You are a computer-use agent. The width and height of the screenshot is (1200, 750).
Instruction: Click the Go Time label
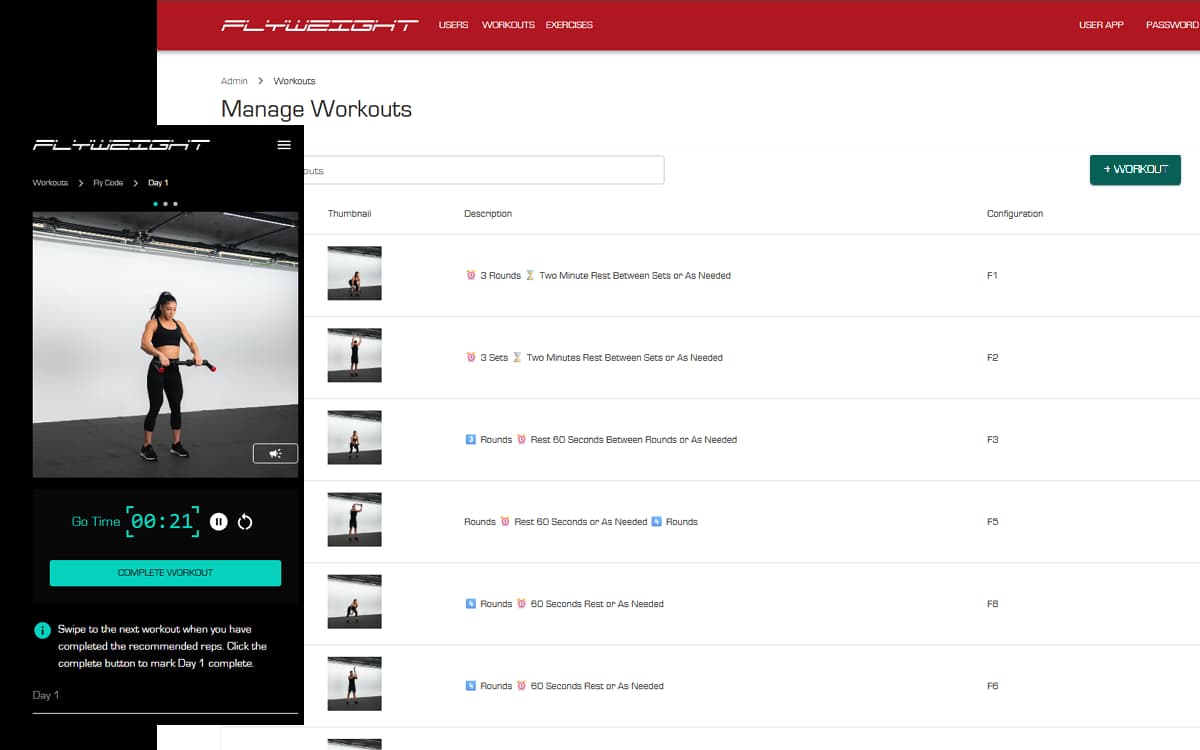tap(95, 522)
